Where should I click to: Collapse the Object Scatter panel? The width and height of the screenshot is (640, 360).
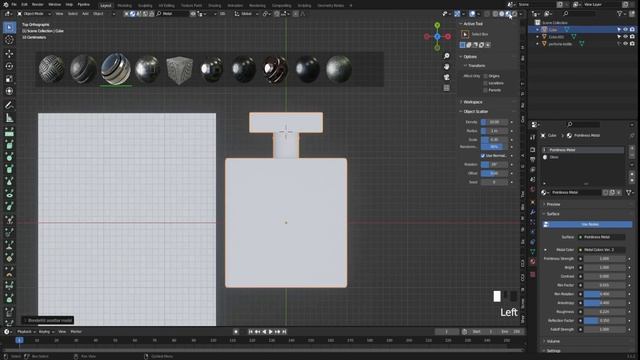pos(461,111)
